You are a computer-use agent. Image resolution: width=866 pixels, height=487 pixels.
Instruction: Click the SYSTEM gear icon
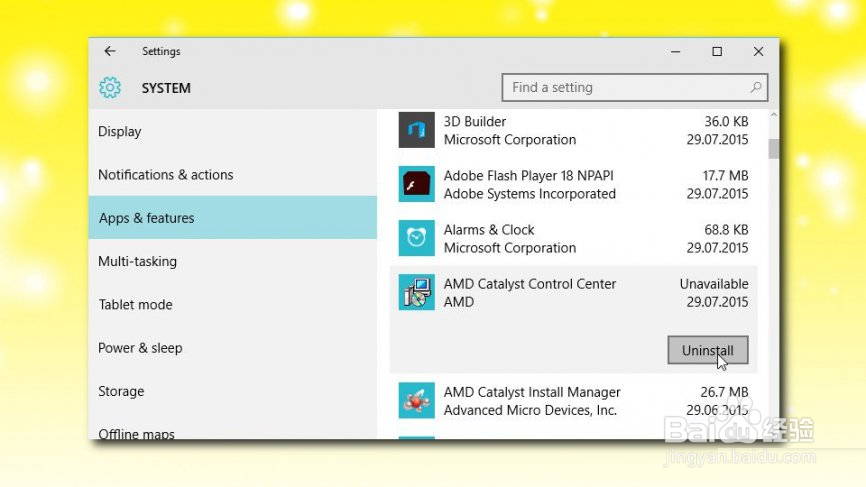110,88
